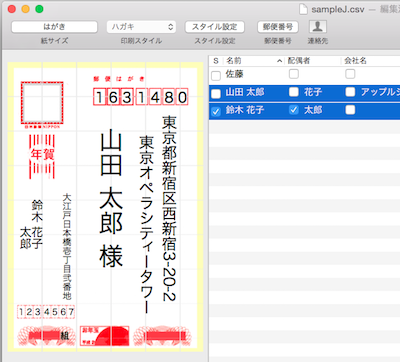Screen dimensions: 400x362
Task: Click the sampleJ.csv document icon in title bar
Action: (x=303, y=9)
